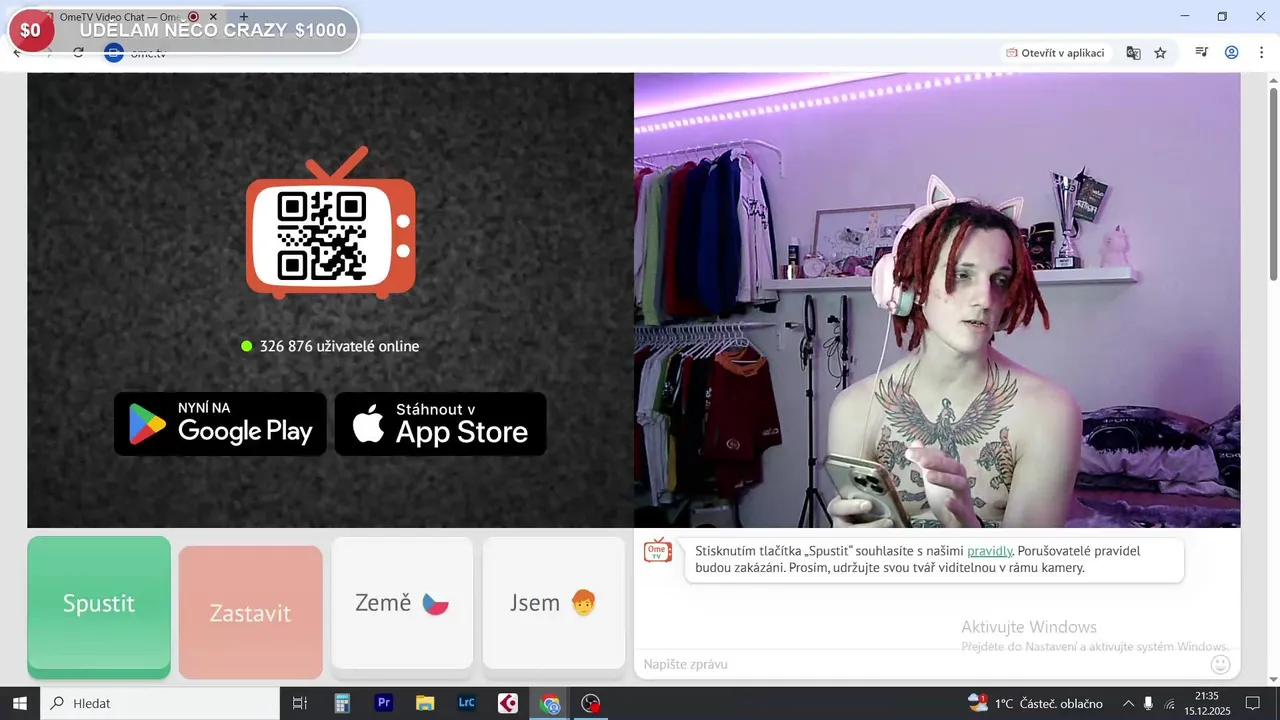The height and width of the screenshot is (720, 1280).
Task: Open the Jsem gender selector
Action: (x=554, y=603)
